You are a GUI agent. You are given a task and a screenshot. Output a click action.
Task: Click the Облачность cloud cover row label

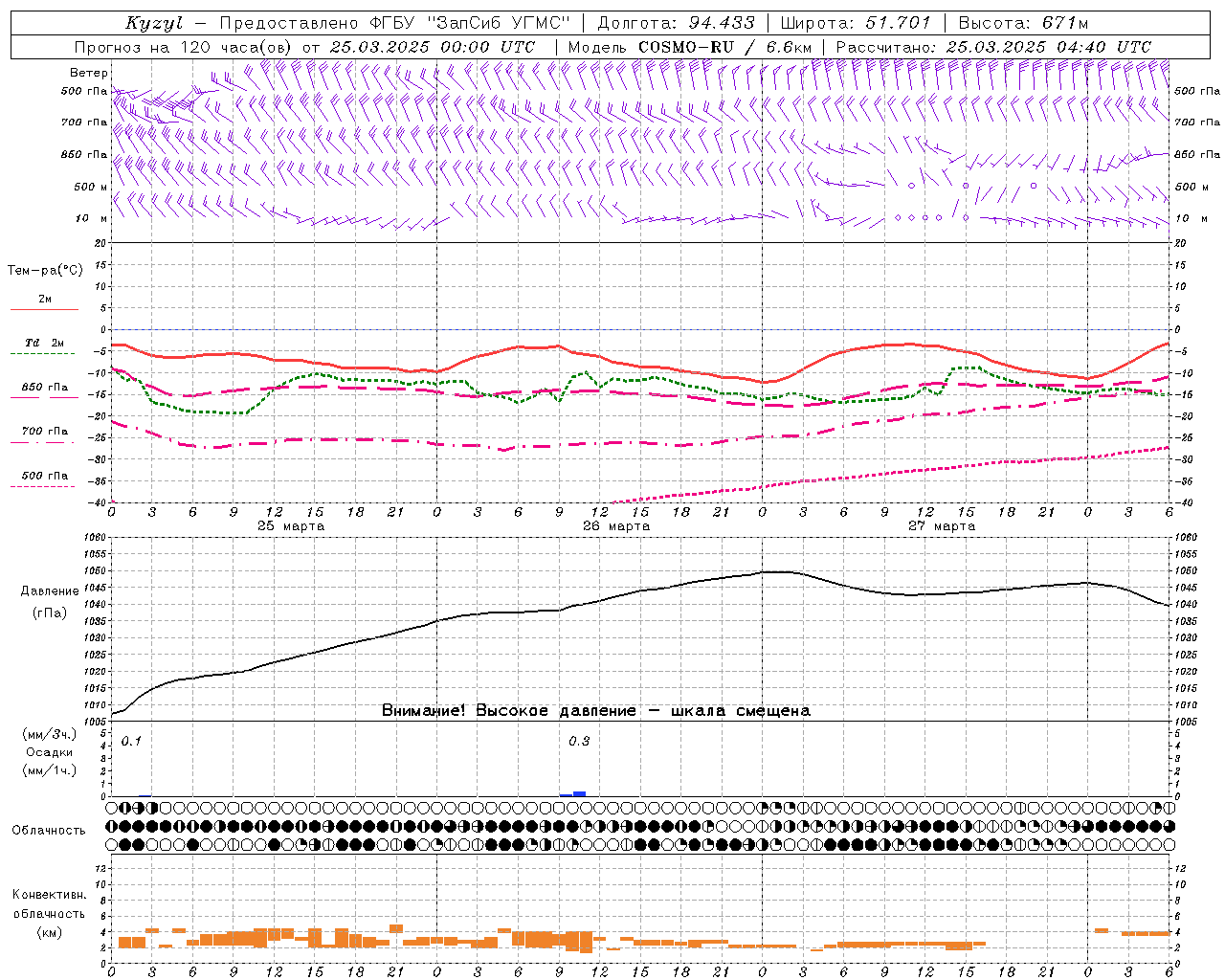coord(49,830)
